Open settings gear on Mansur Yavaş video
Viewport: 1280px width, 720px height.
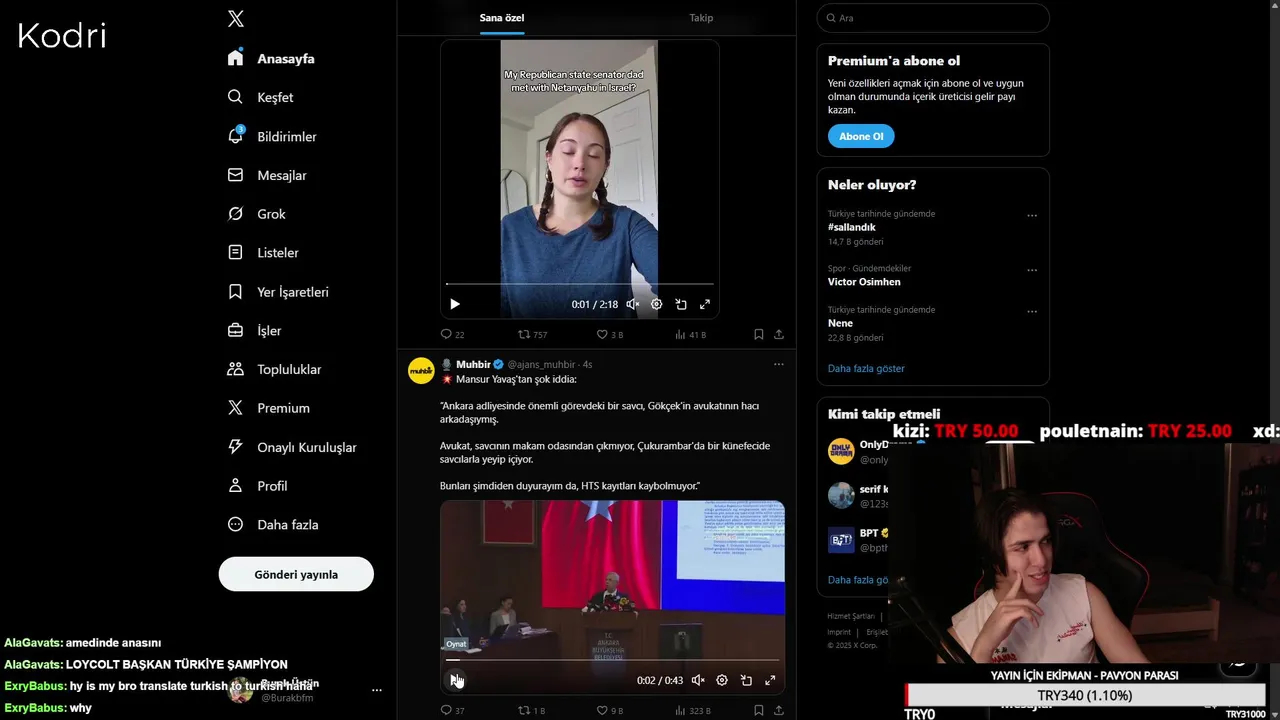pos(722,680)
